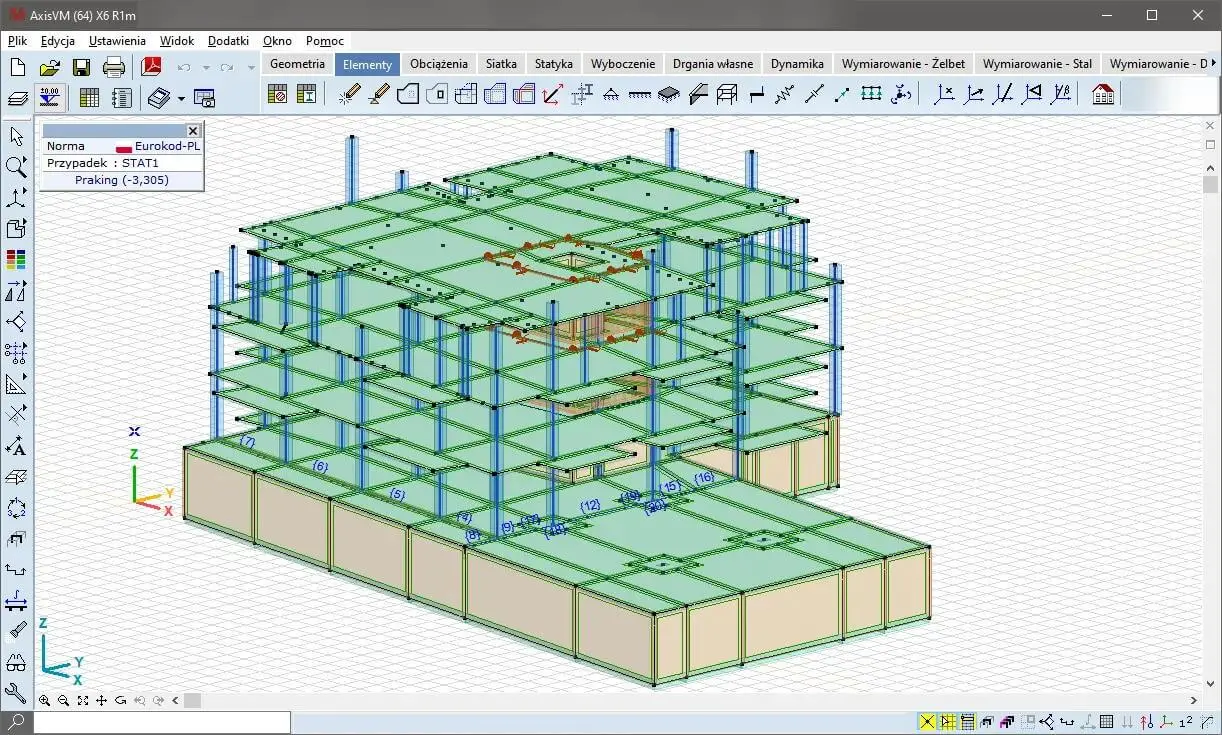1222x735 pixels.
Task: Open the Ustawienia menu
Action: [117, 41]
